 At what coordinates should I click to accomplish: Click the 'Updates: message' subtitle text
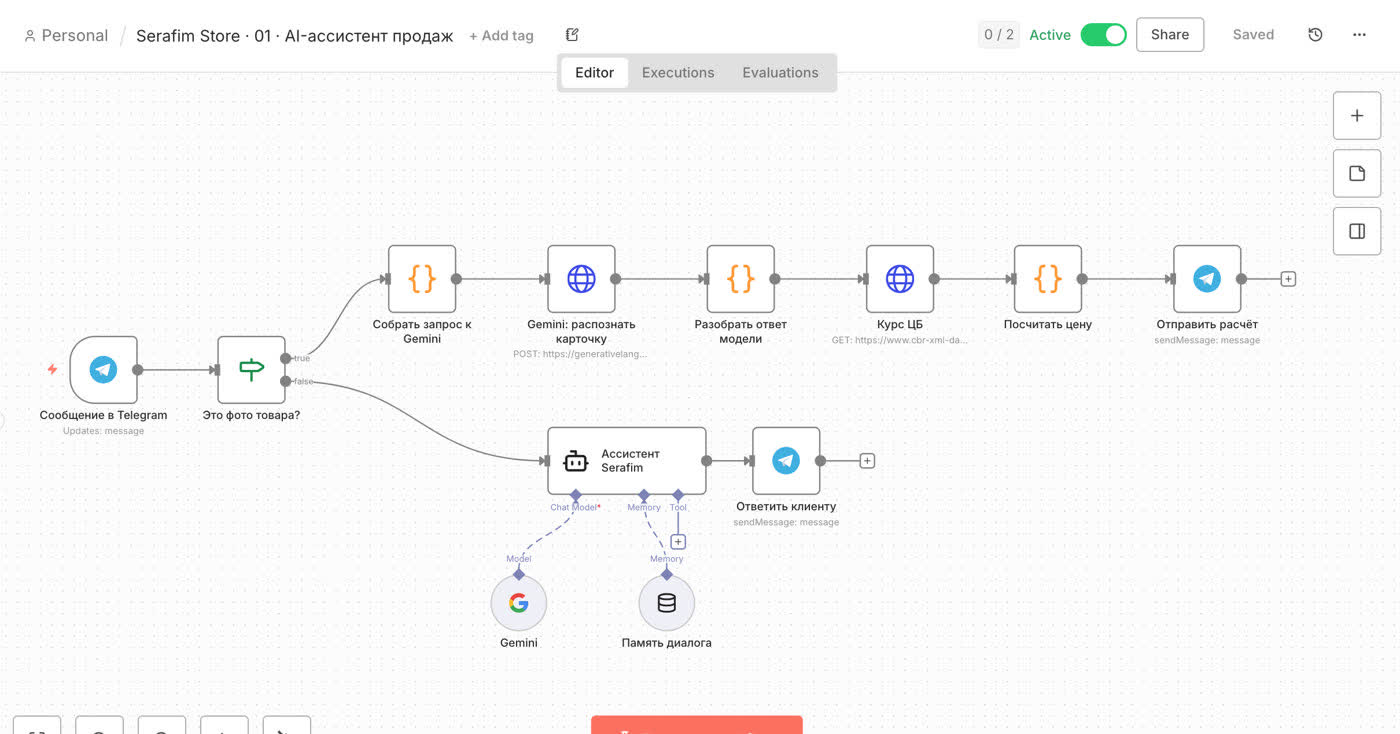pos(103,431)
